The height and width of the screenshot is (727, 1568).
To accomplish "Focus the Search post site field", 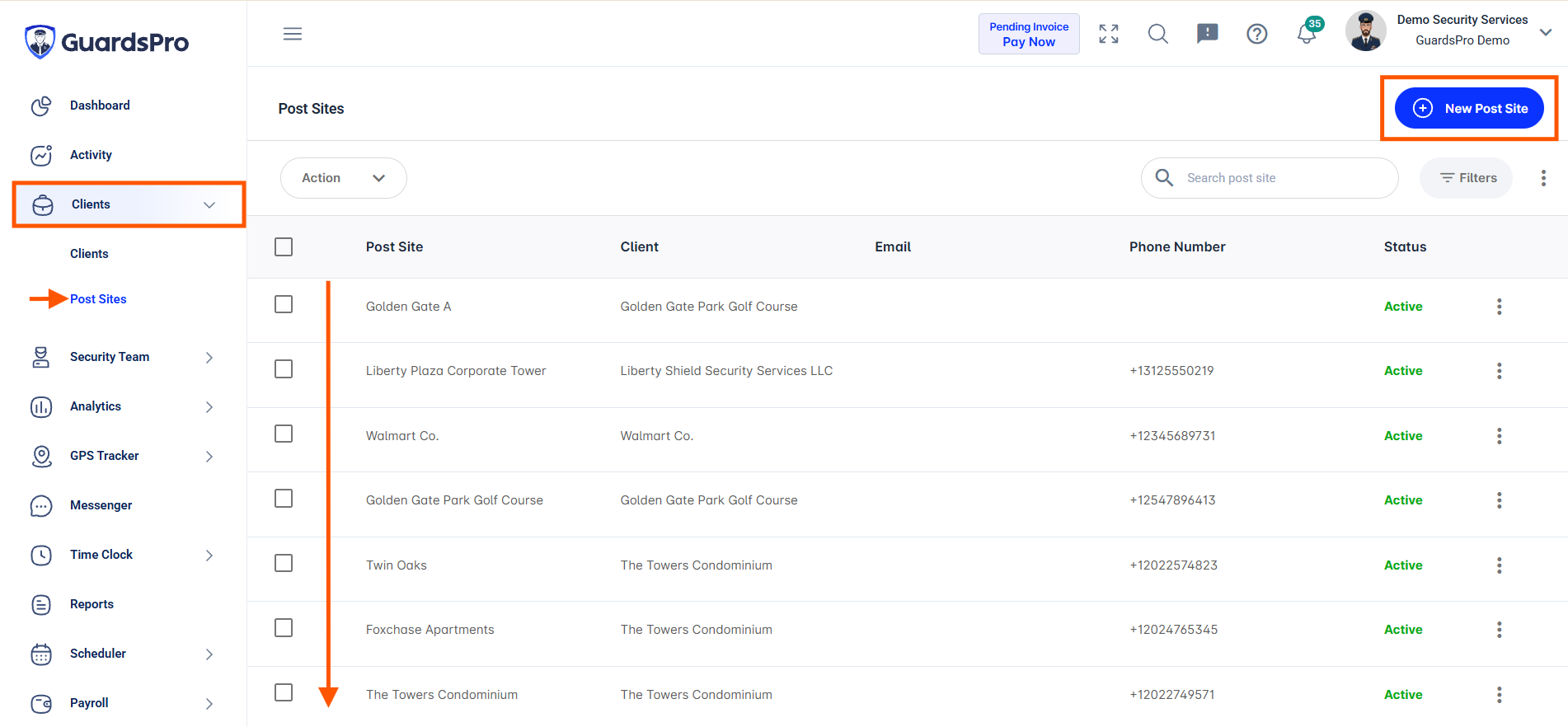I will pos(1270,178).
